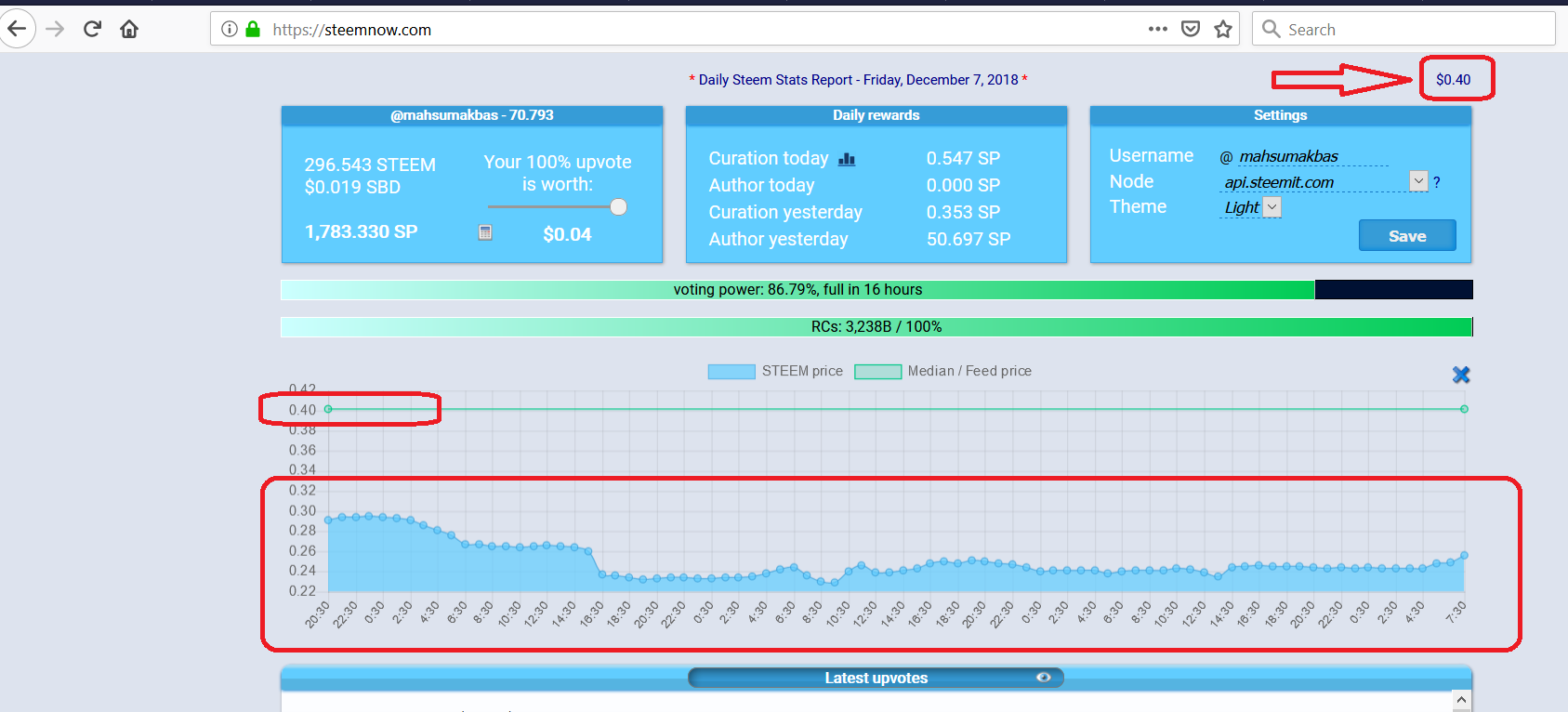1568x712 pixels.
Task: Click the Daily rewards panel header
Action: (876, 115)
